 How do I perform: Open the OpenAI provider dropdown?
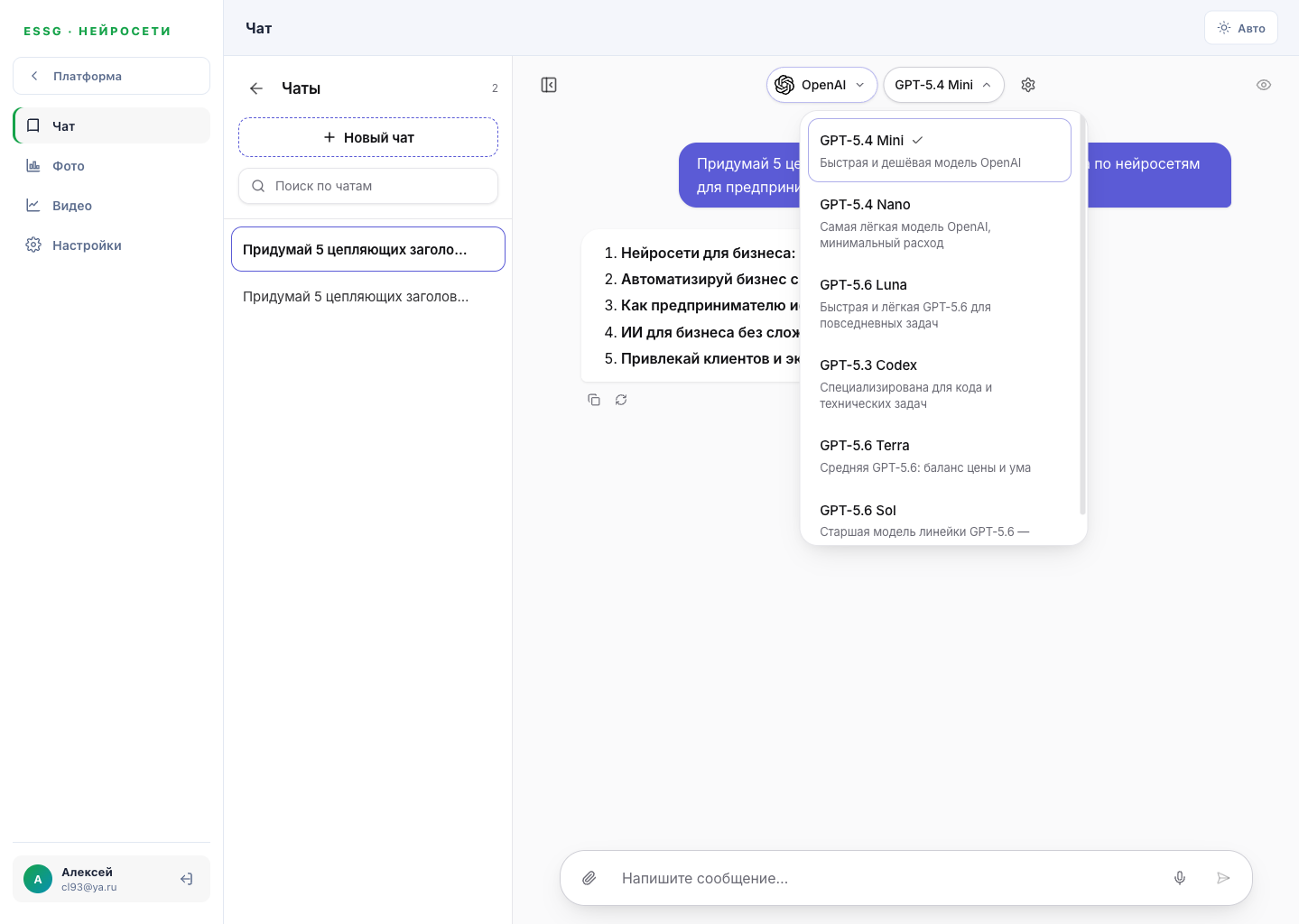pyautogui.click(x=821, y=85)
